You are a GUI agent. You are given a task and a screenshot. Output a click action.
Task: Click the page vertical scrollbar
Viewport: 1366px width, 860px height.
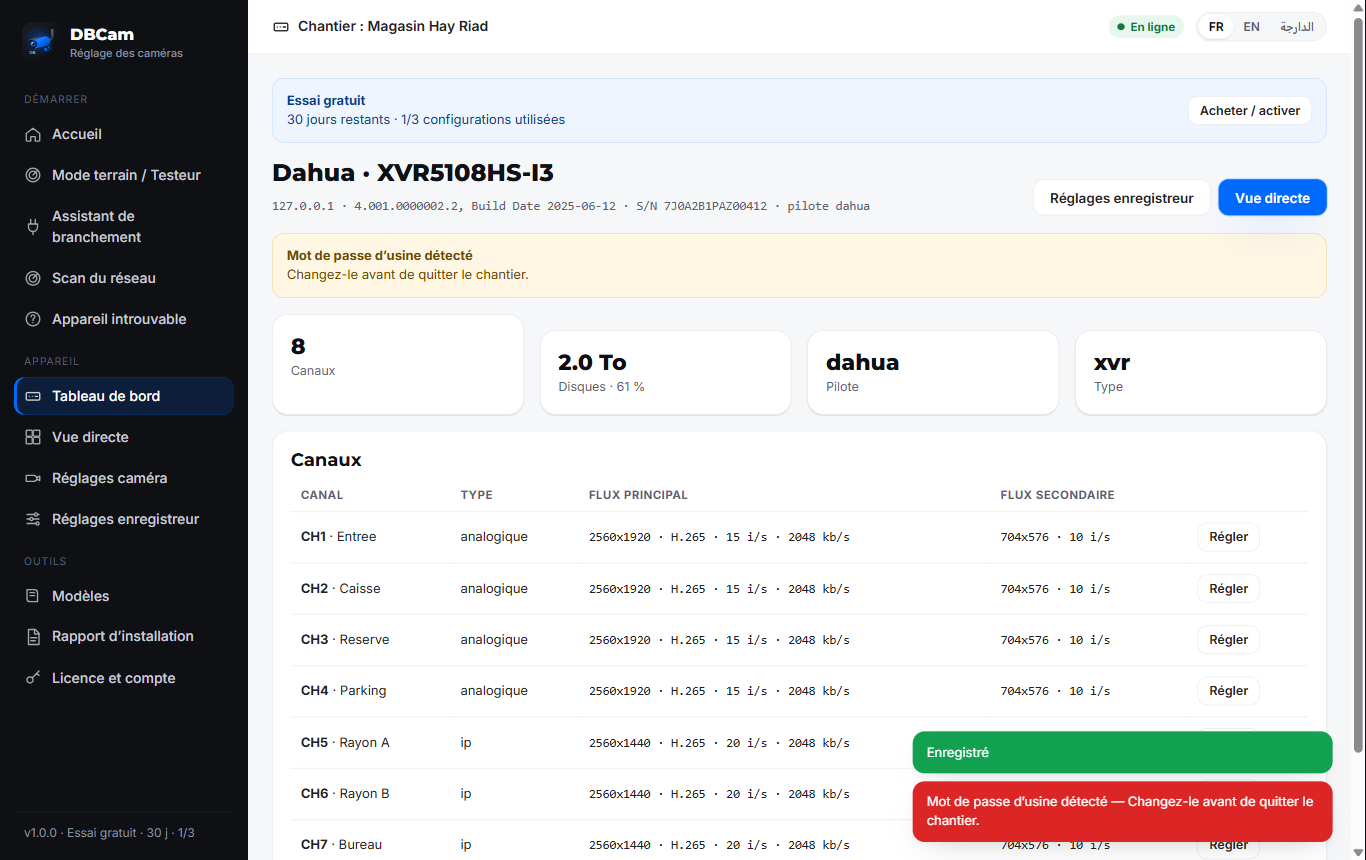[1358, 385]
